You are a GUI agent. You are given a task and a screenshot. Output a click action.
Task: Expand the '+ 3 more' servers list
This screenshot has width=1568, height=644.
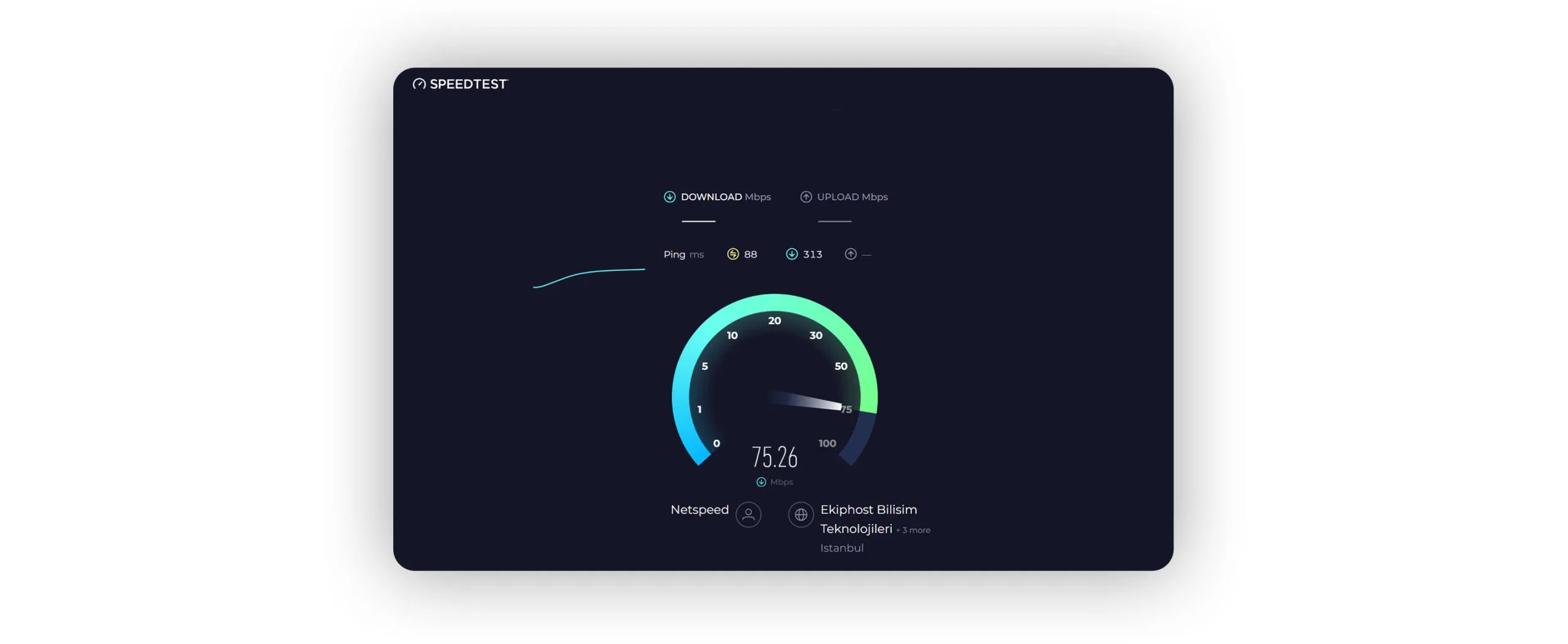[913, 530]
